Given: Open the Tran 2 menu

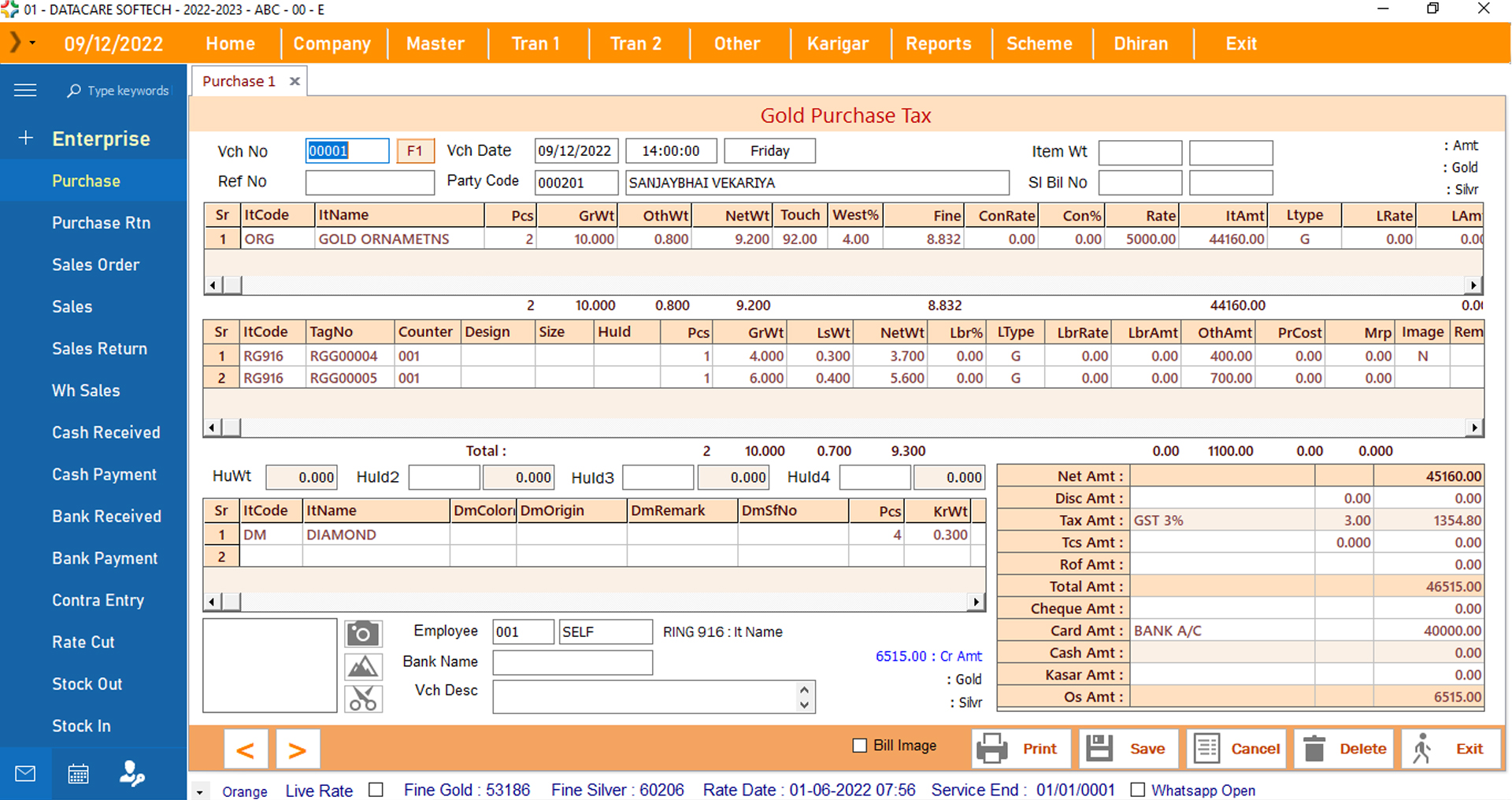Looking at the screenshot, I should (636, 43).
